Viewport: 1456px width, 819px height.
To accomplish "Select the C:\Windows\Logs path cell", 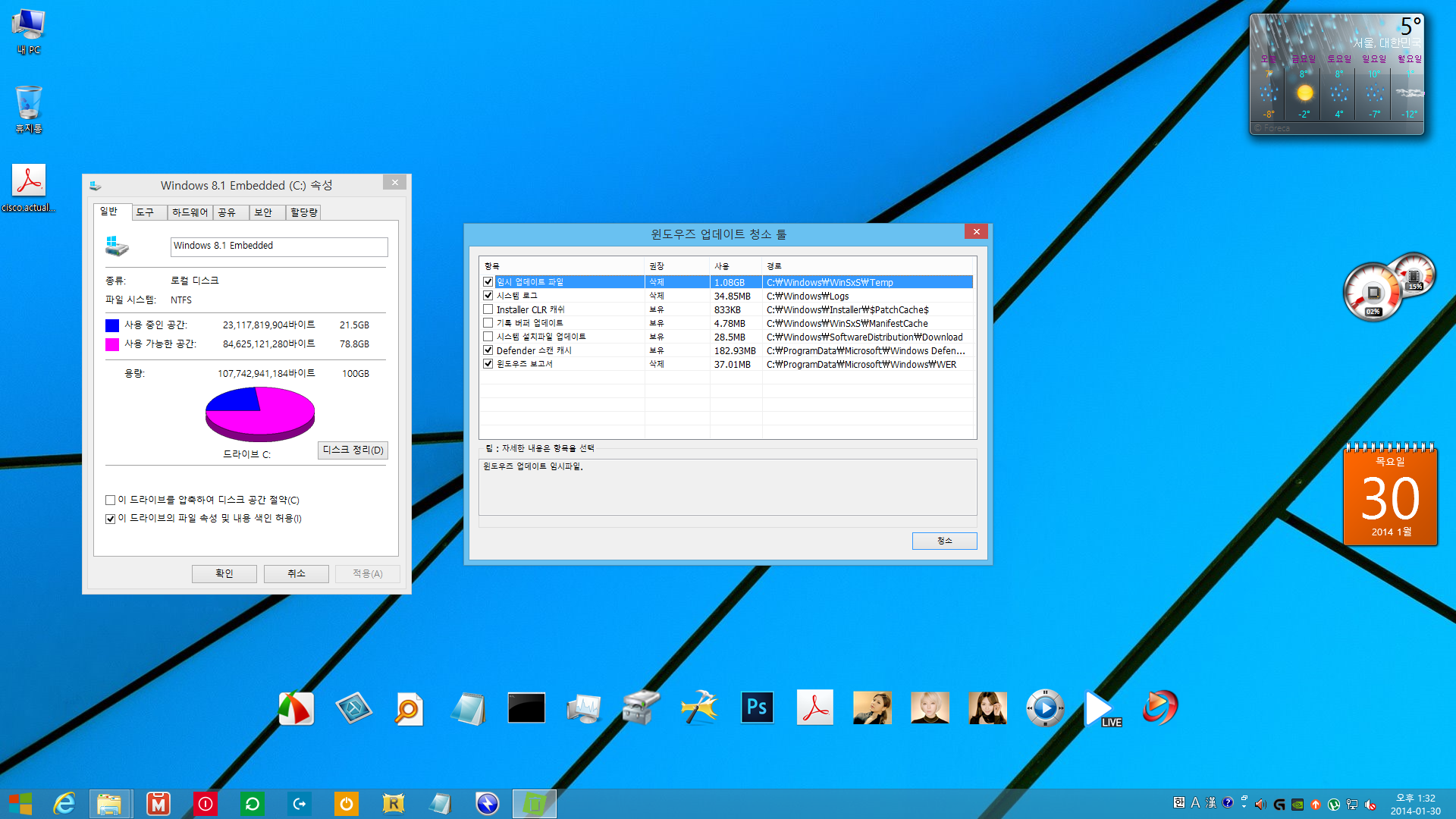I will (x=869, y=297).
